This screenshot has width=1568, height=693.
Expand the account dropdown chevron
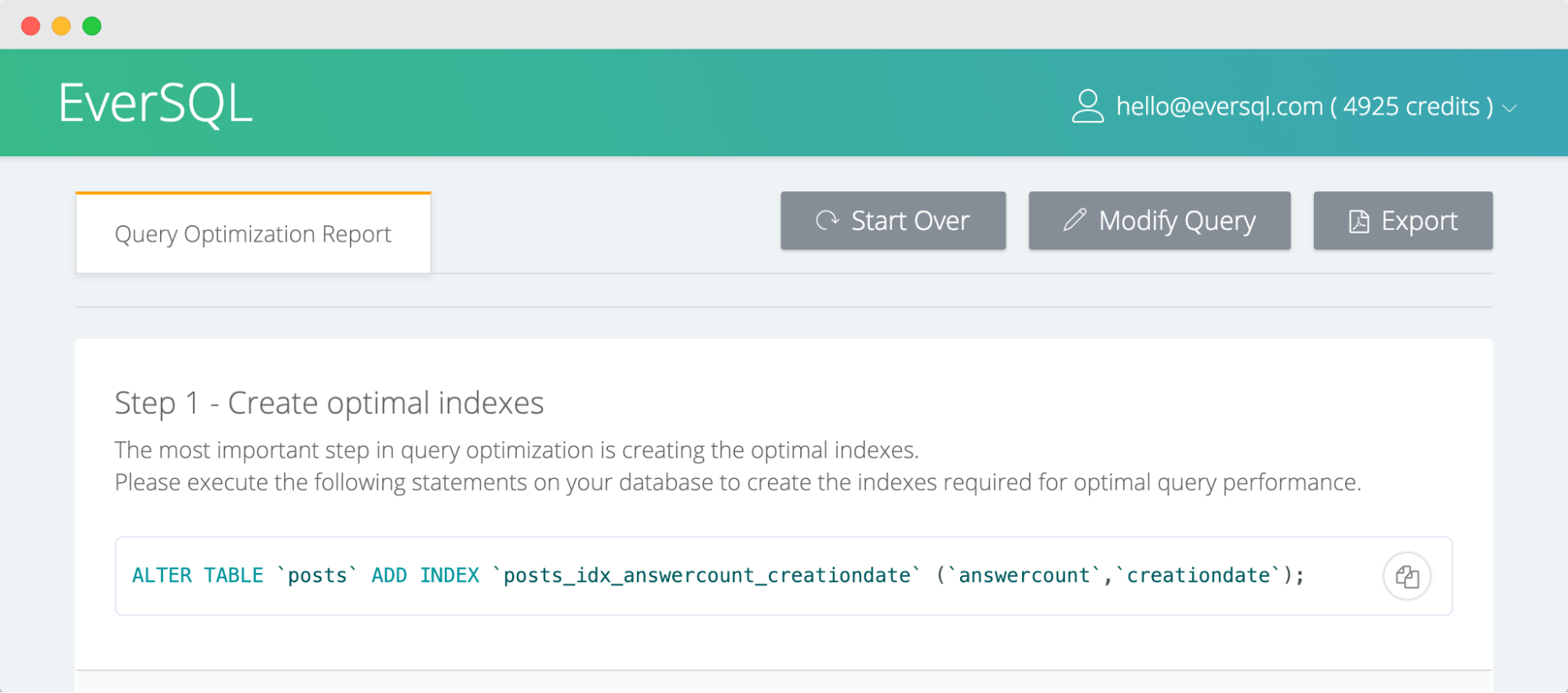pos(1510,108)
